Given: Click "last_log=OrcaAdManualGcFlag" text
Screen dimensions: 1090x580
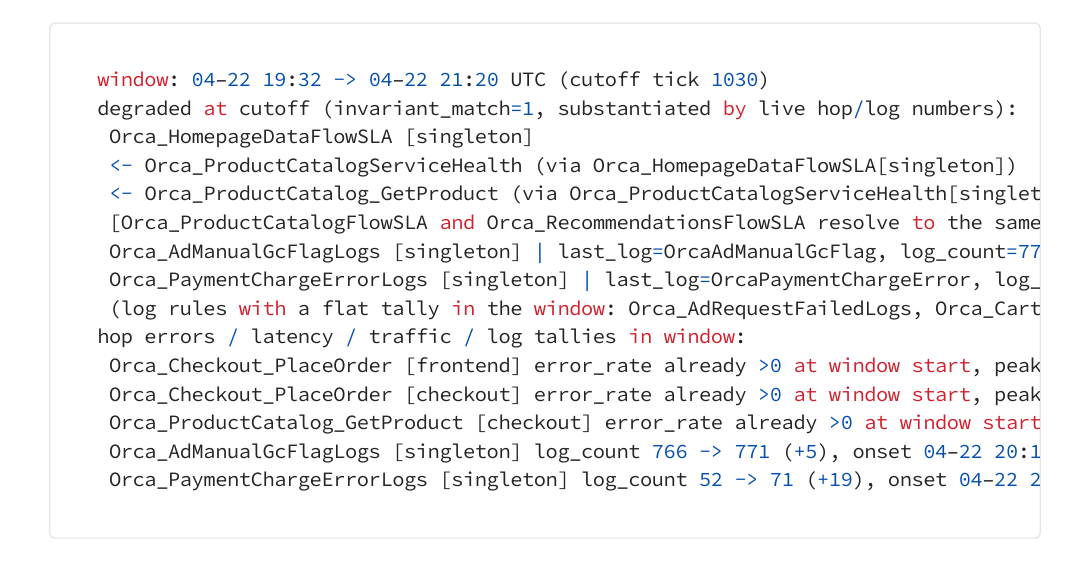Looking at the screenshot, I should coord(717,251).
